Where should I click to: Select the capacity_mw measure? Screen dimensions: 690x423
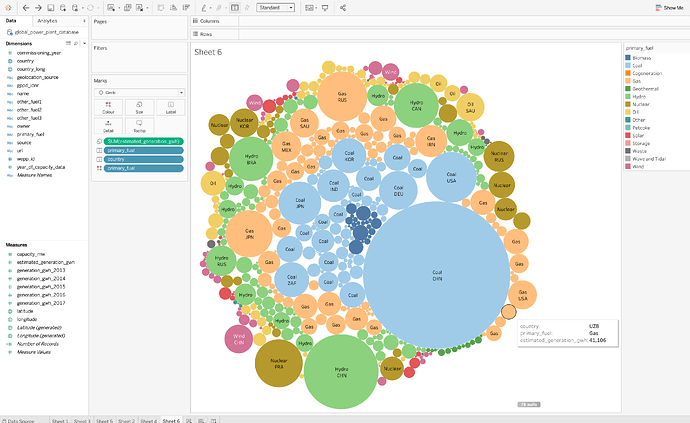(31, 254)
